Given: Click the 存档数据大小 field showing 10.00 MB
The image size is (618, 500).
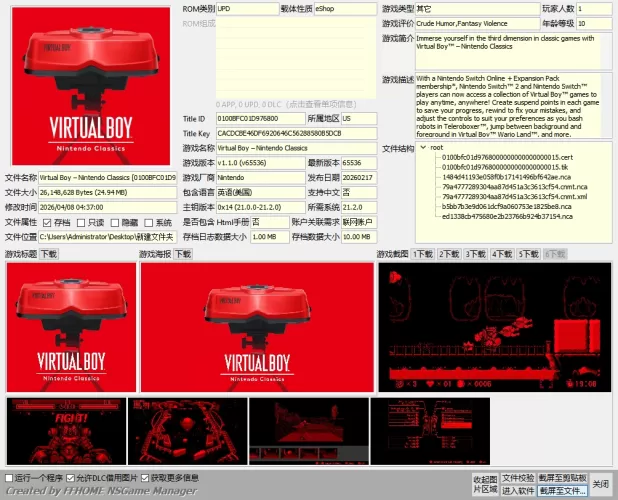Looking at the screenshot, I should coord(359,237).
